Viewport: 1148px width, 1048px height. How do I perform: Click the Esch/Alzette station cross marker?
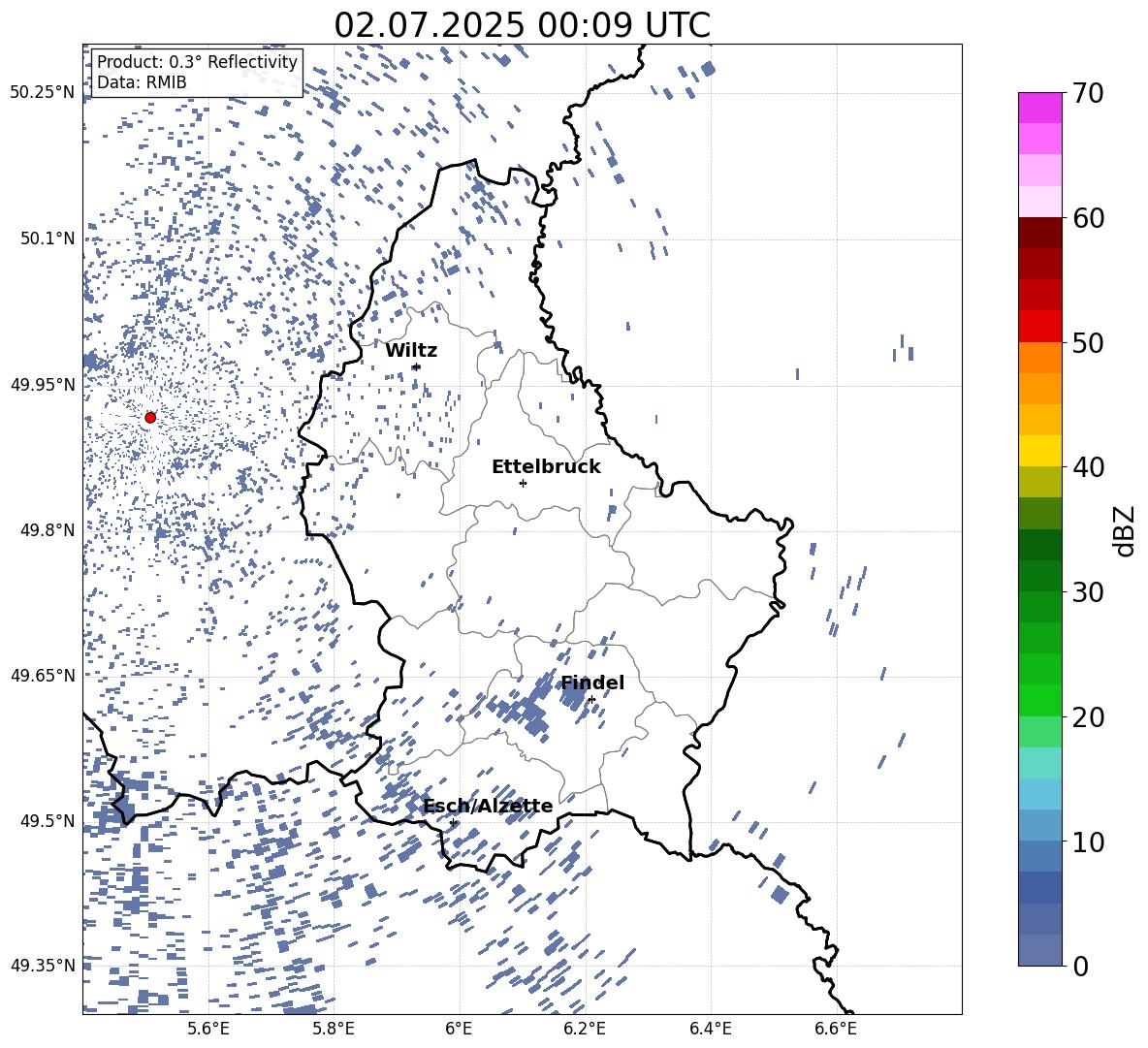point(453,822)
